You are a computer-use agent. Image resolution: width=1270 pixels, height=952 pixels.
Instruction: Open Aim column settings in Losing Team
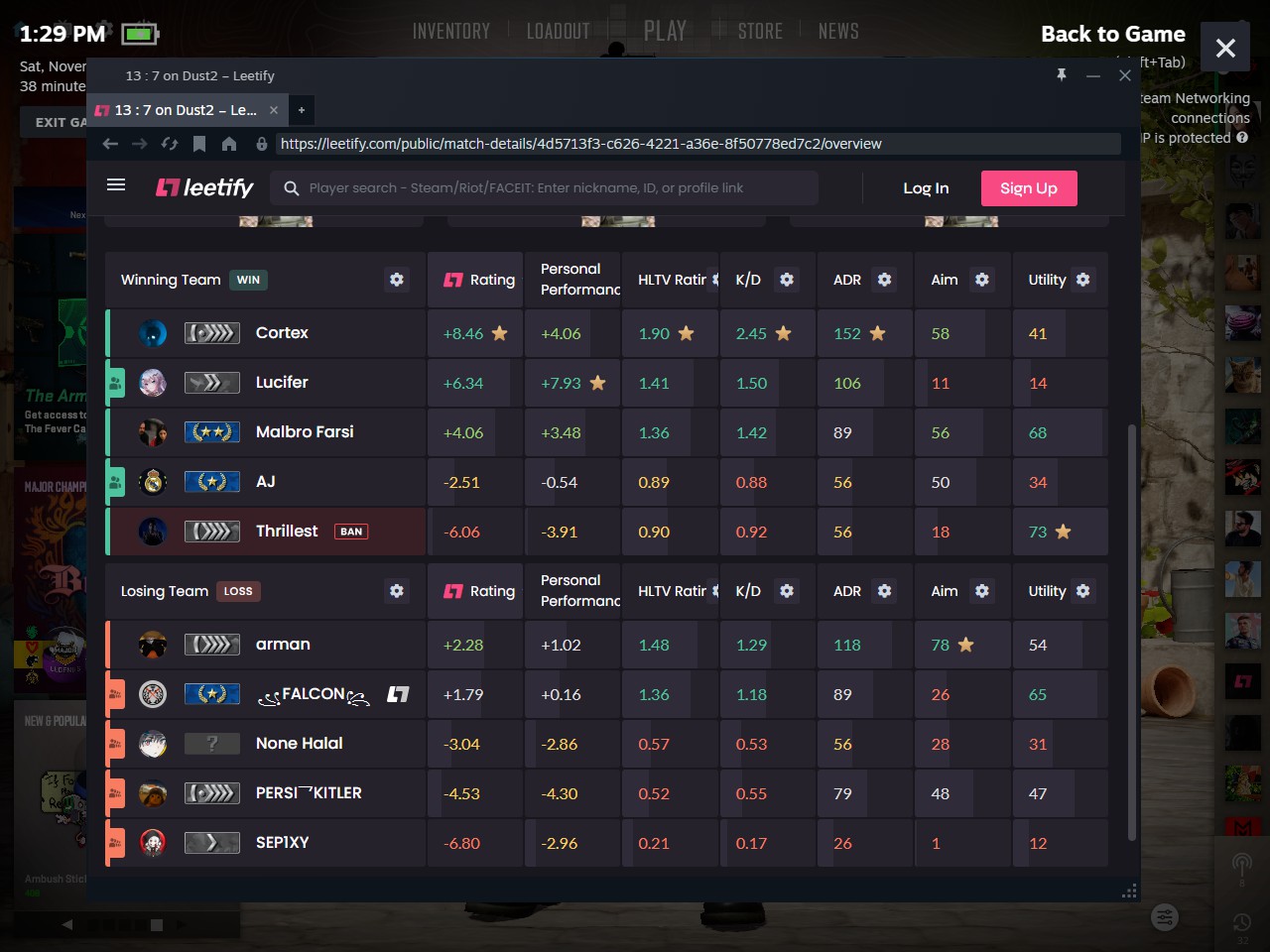coord(982,591)
